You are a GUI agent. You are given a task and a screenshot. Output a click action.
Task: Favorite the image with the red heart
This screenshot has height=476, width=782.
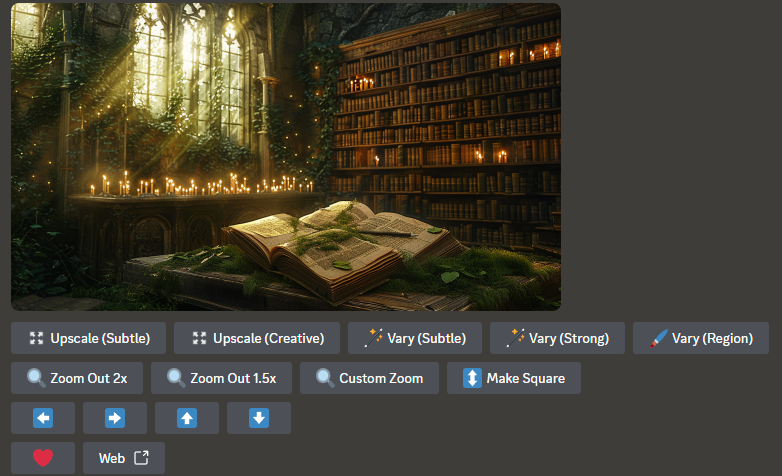point(43,458)
